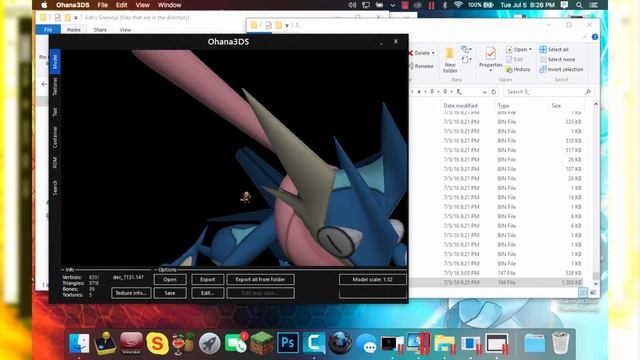This screenshot has height=360, width=640.
Task: Open Launchpad rocket icon in Dock
Action: 209,343
